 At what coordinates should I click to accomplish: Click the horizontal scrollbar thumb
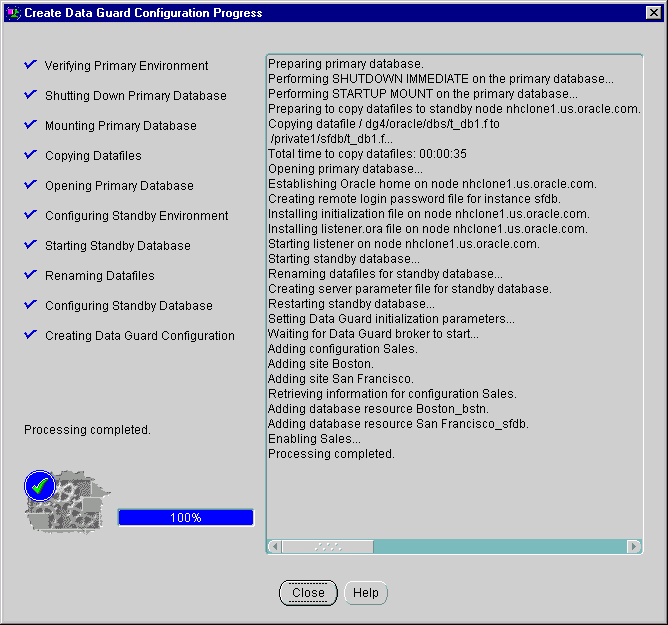(328, 547)
